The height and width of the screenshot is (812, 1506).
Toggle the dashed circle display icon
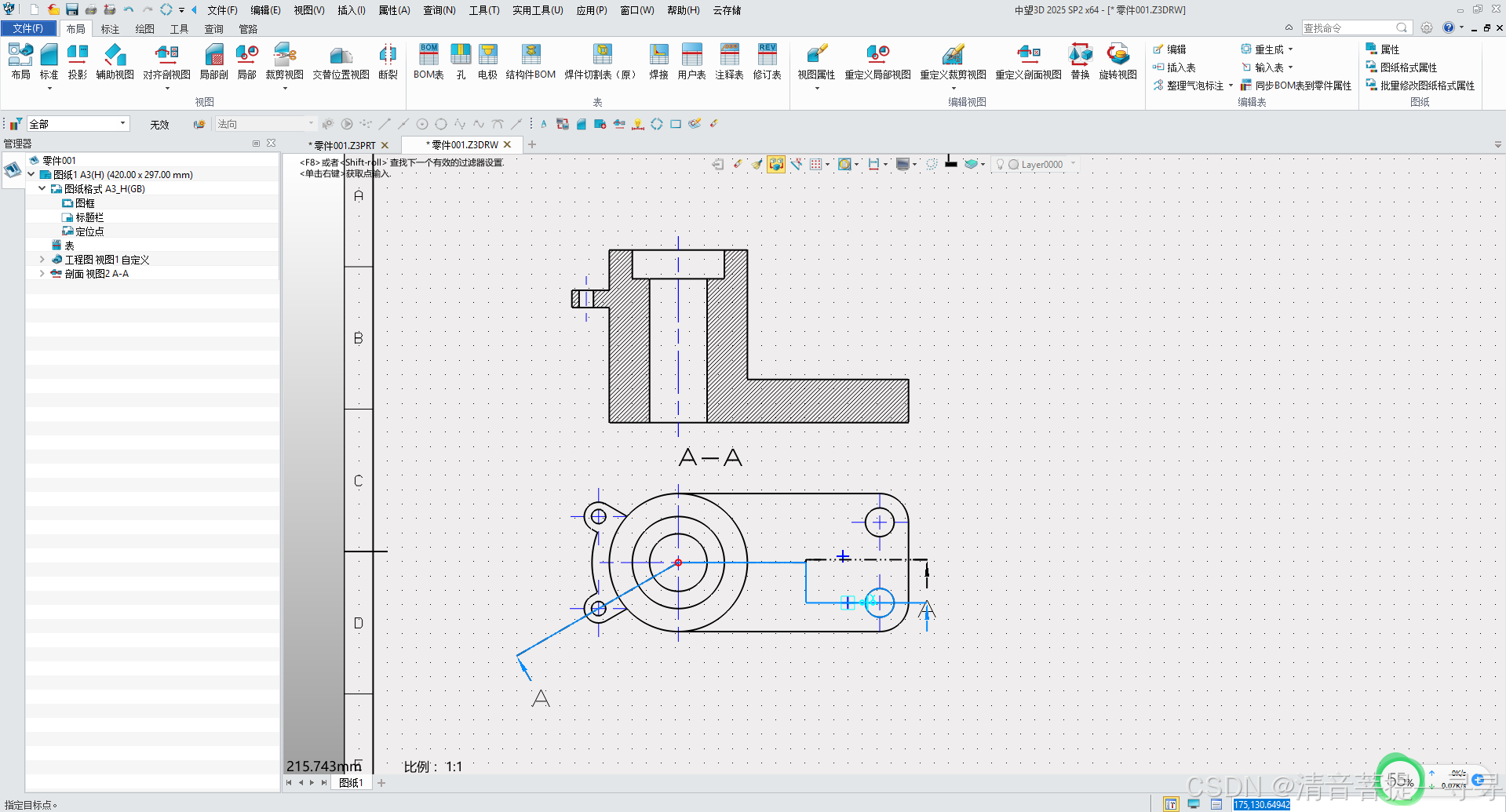point(932,164)
